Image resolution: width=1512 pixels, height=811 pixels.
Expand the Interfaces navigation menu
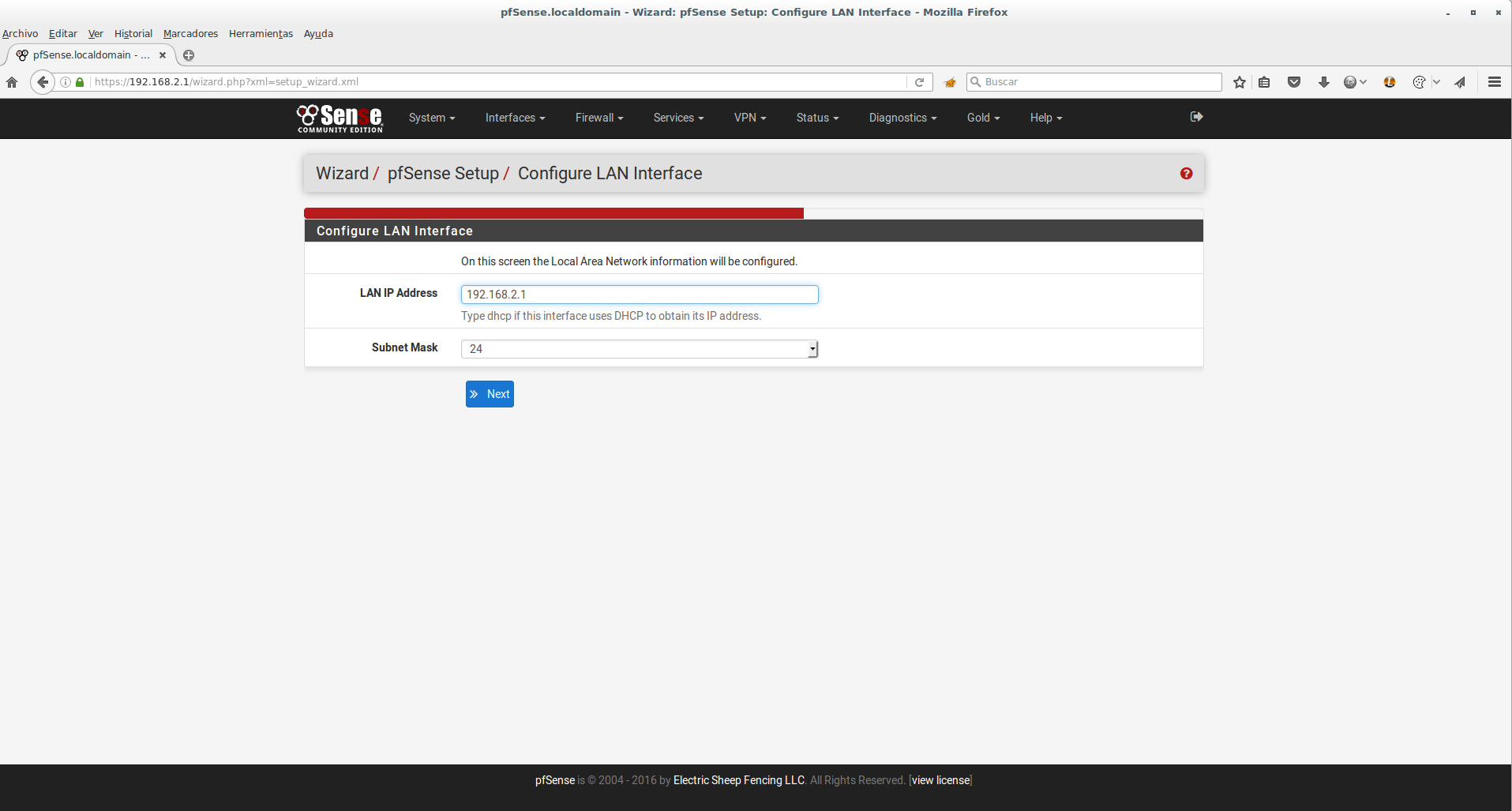[515, 118]
